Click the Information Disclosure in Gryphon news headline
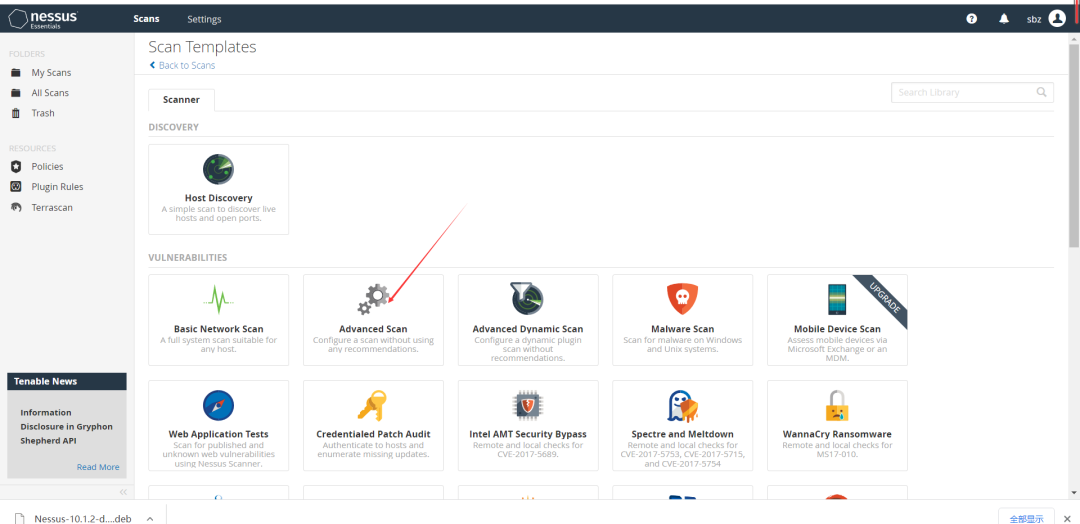Screen dimensions: 1080x524 [66, 427]
